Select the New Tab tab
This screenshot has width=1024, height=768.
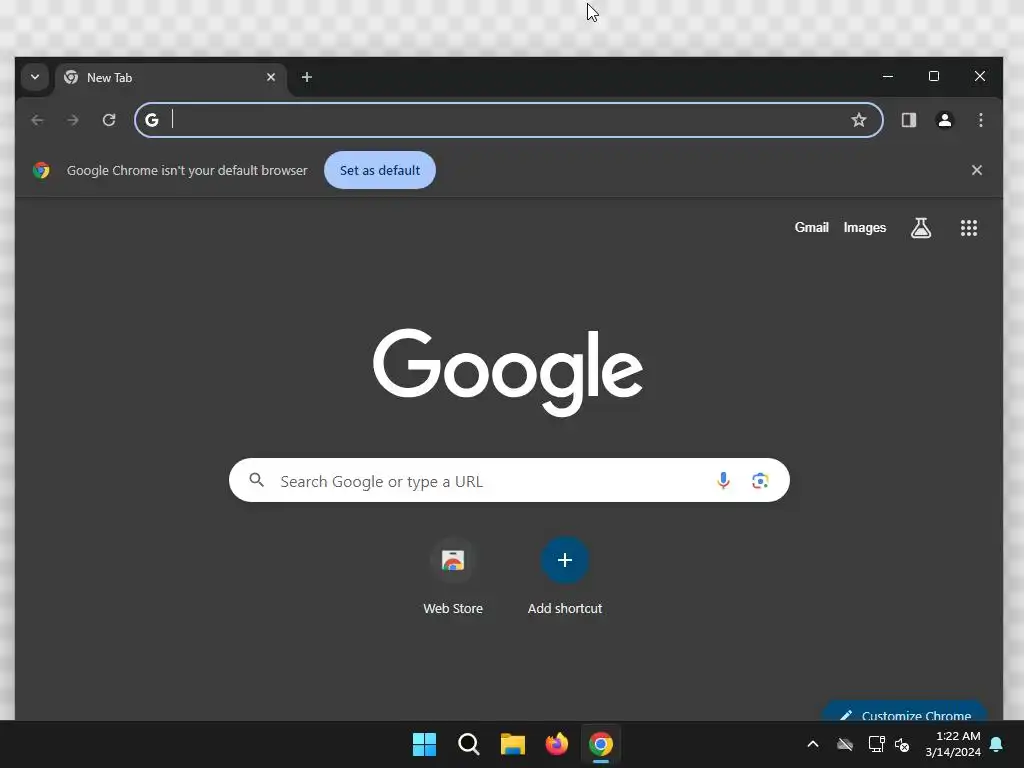point(170,78)
